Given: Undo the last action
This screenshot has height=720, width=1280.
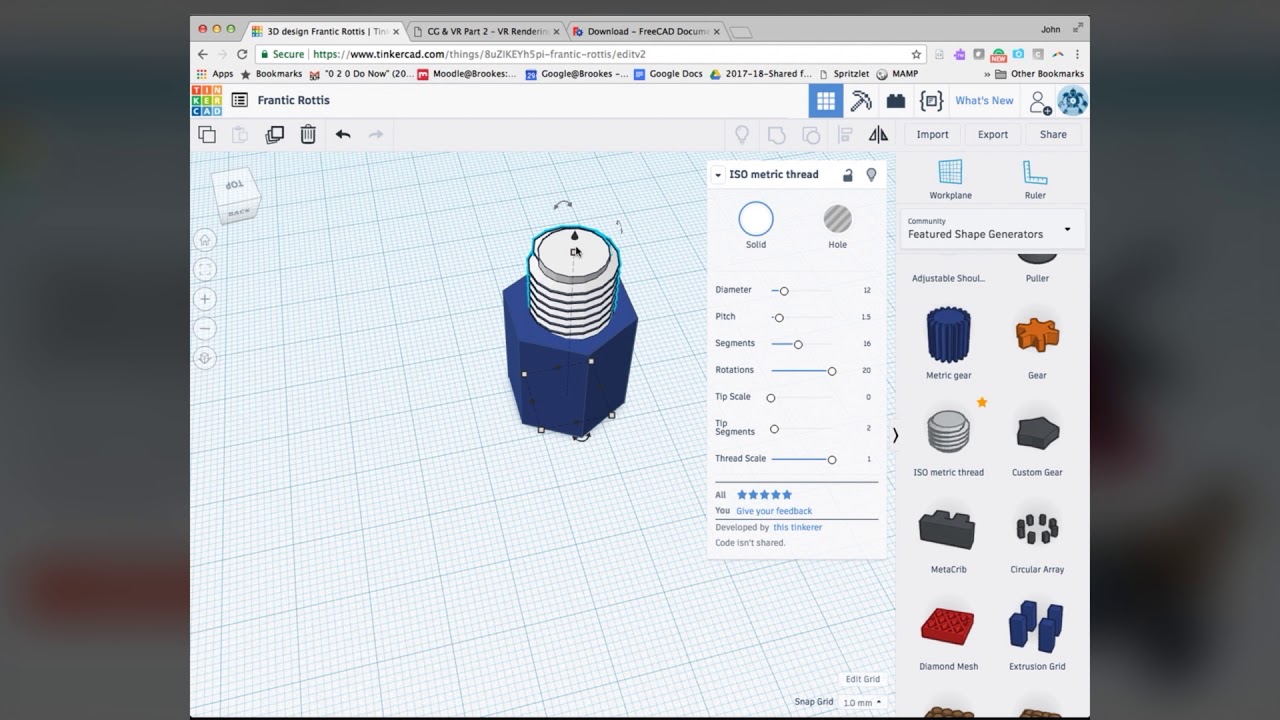Looking at the screenshot, I should click(x=343, y=134).
